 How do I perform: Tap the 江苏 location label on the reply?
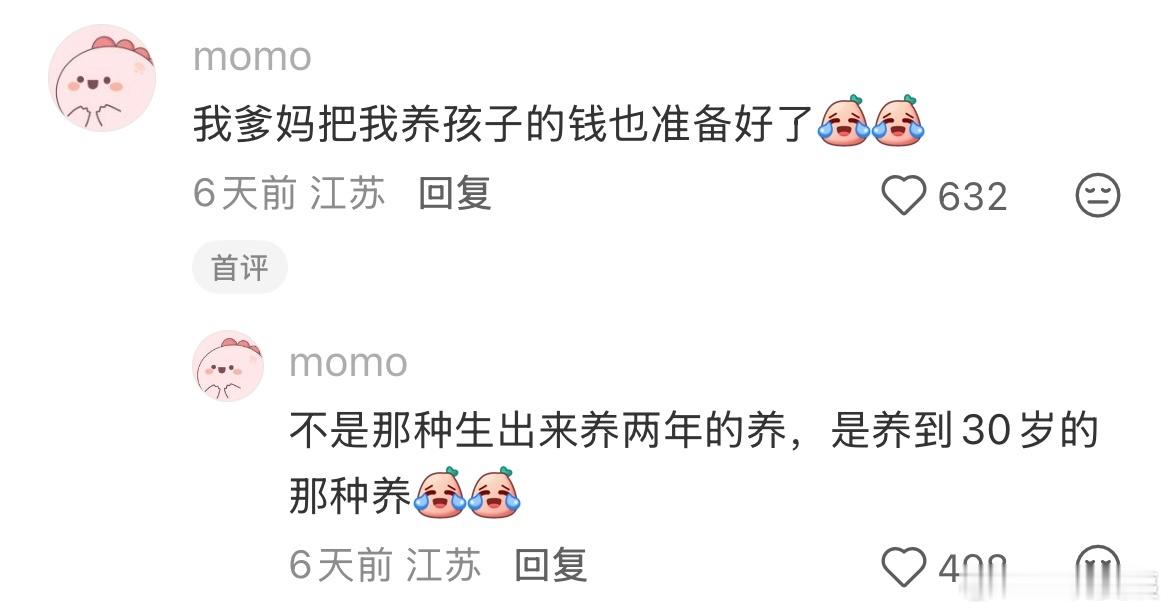coord(444,565)
